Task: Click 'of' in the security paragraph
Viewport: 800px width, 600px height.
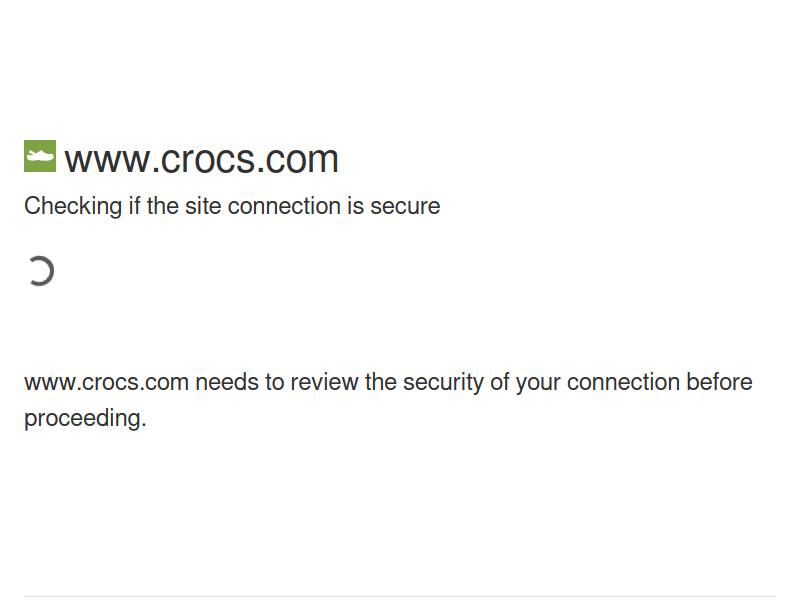Action: coord(500,383)
